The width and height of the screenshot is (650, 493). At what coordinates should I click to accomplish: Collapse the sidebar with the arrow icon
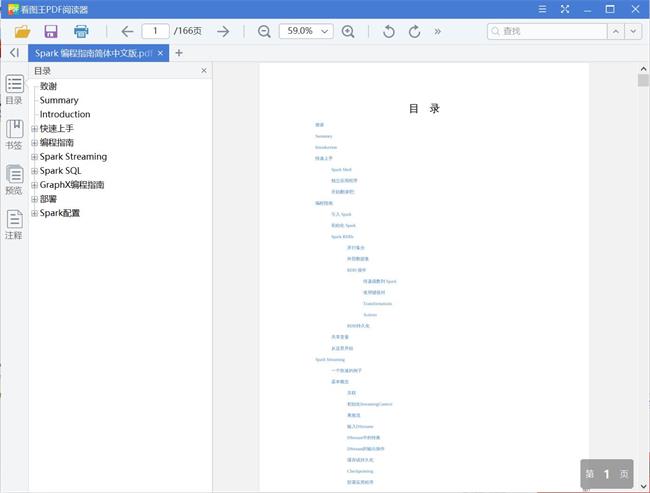[15, 53]
